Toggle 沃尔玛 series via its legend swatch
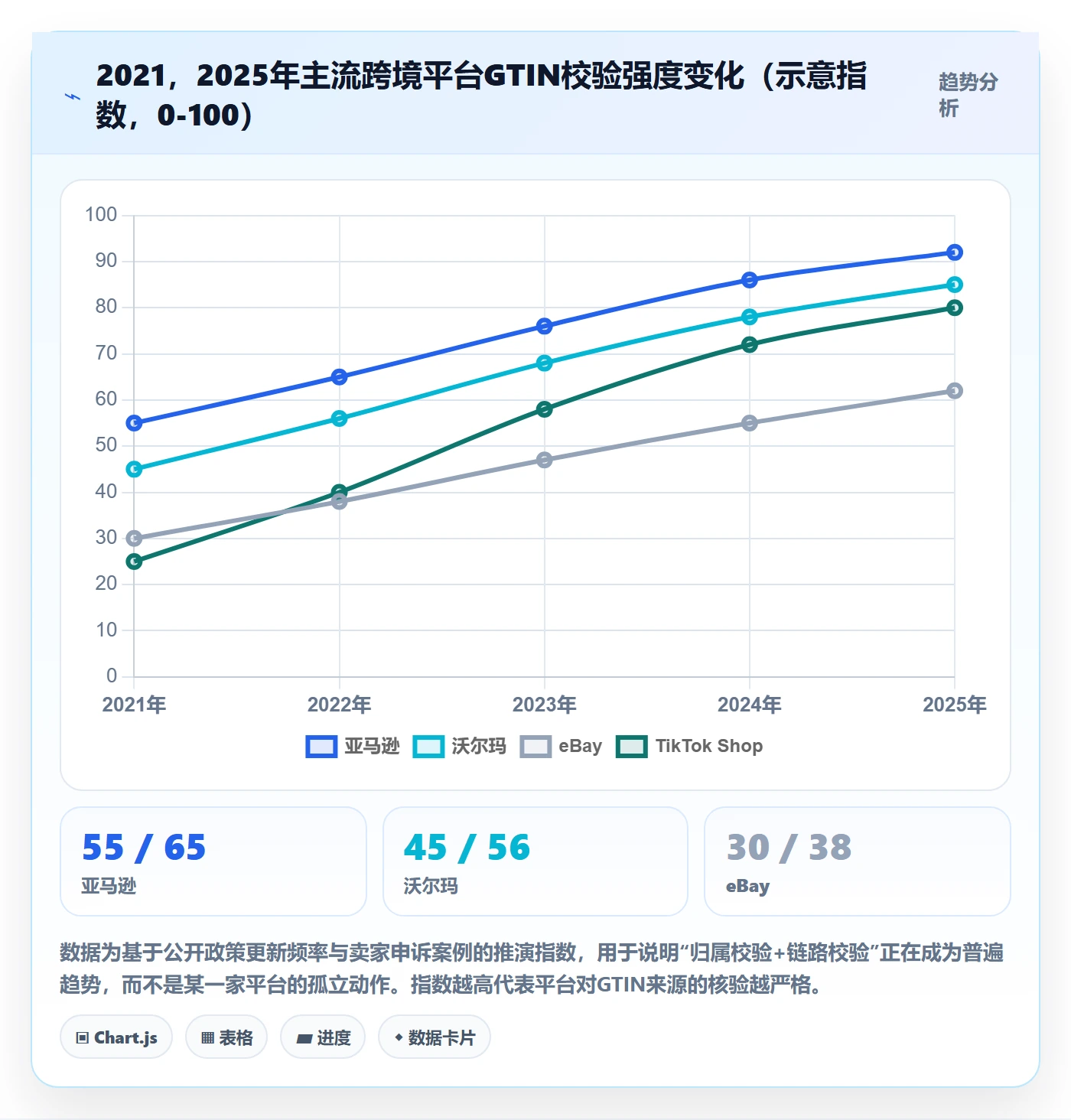Screen dimensions: 1071x1120 pos(428,747)
